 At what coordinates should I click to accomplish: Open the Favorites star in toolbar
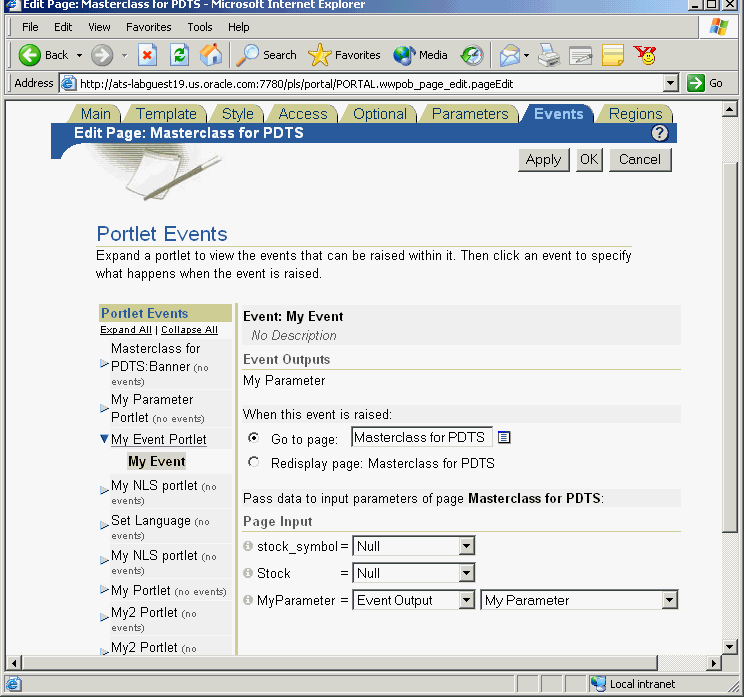344,56
